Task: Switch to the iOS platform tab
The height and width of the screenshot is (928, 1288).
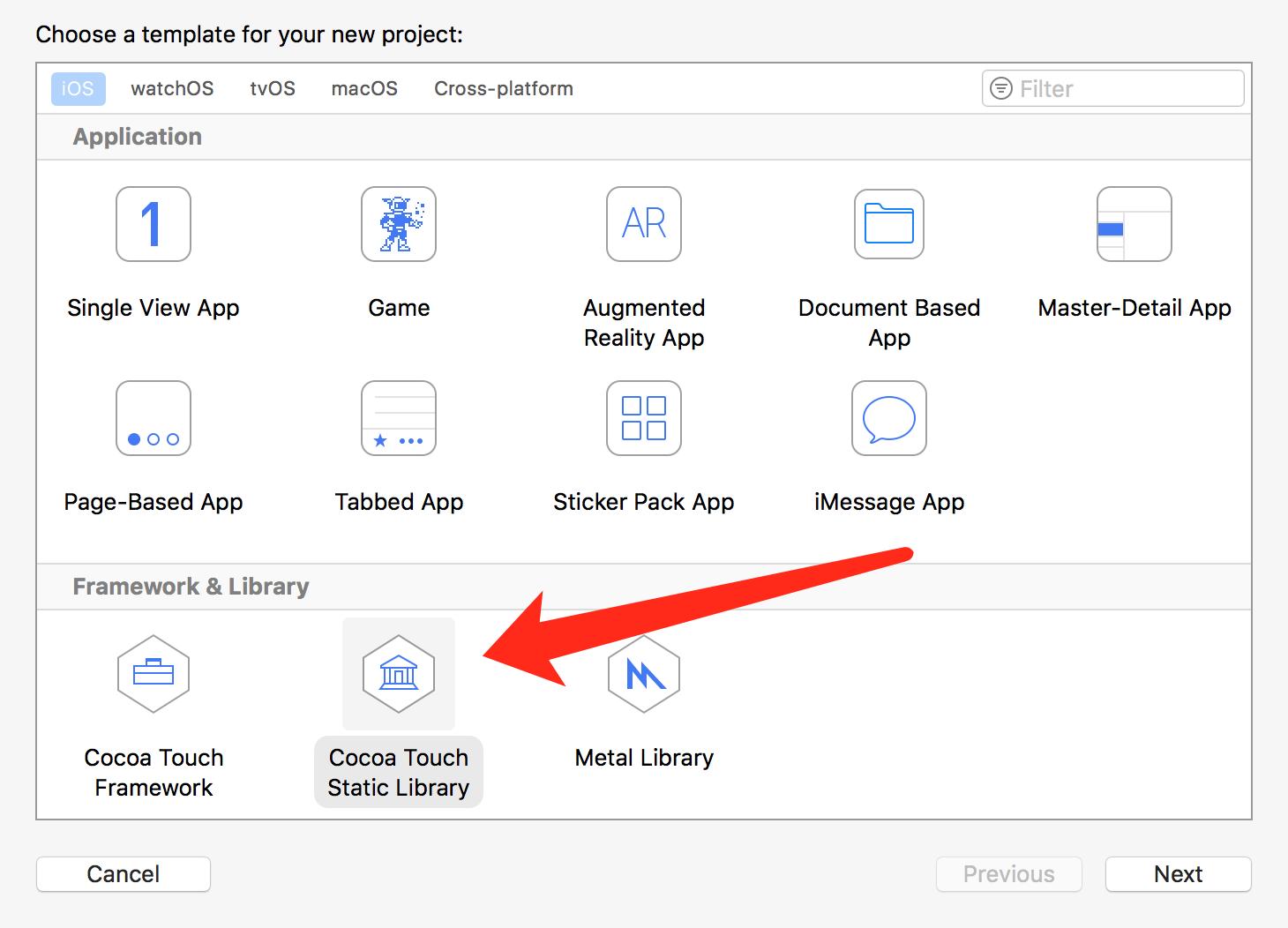Action: click(x=78, y=88)
